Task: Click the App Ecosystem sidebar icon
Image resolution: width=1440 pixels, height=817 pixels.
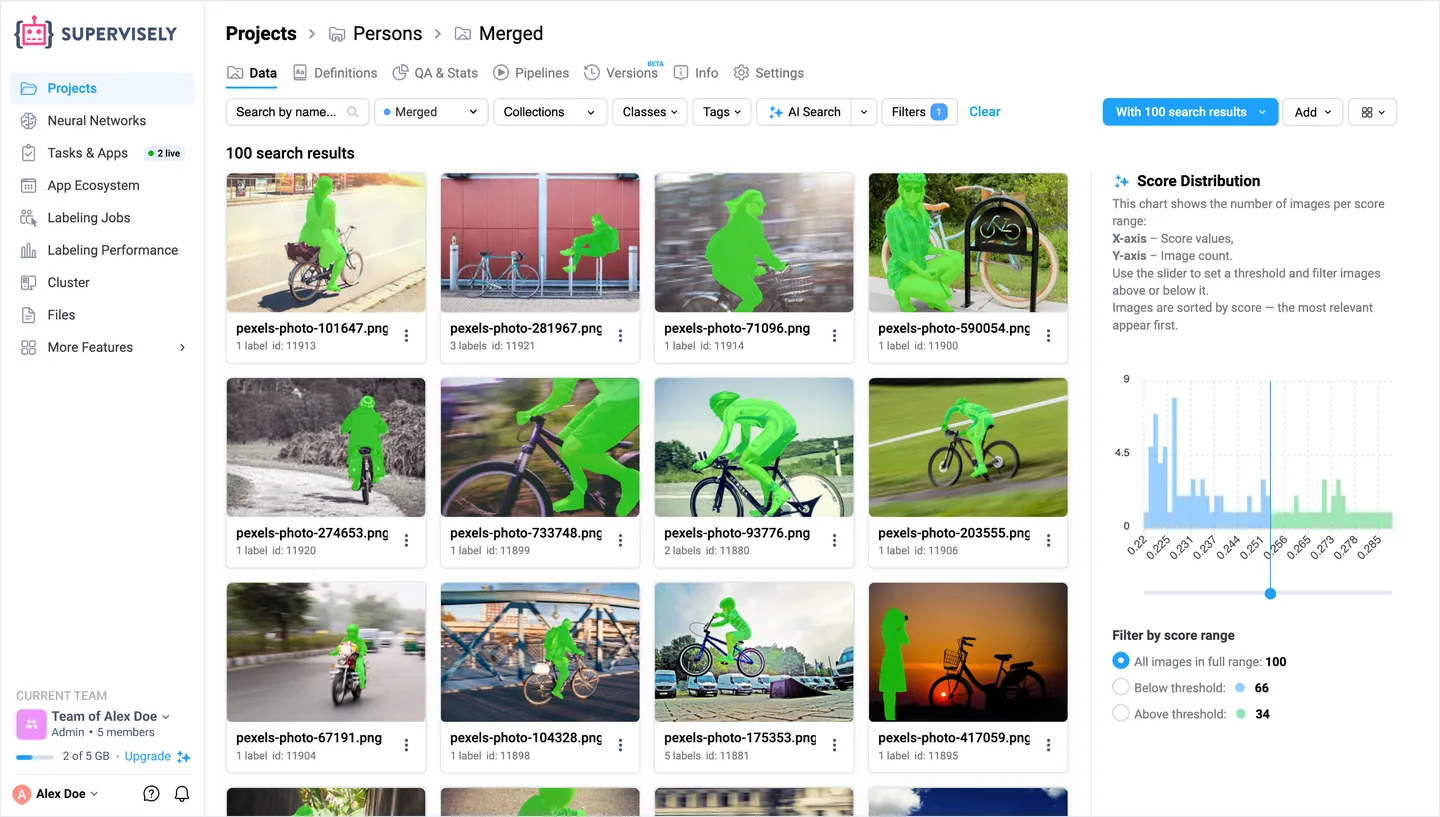Action: (28, 185)
